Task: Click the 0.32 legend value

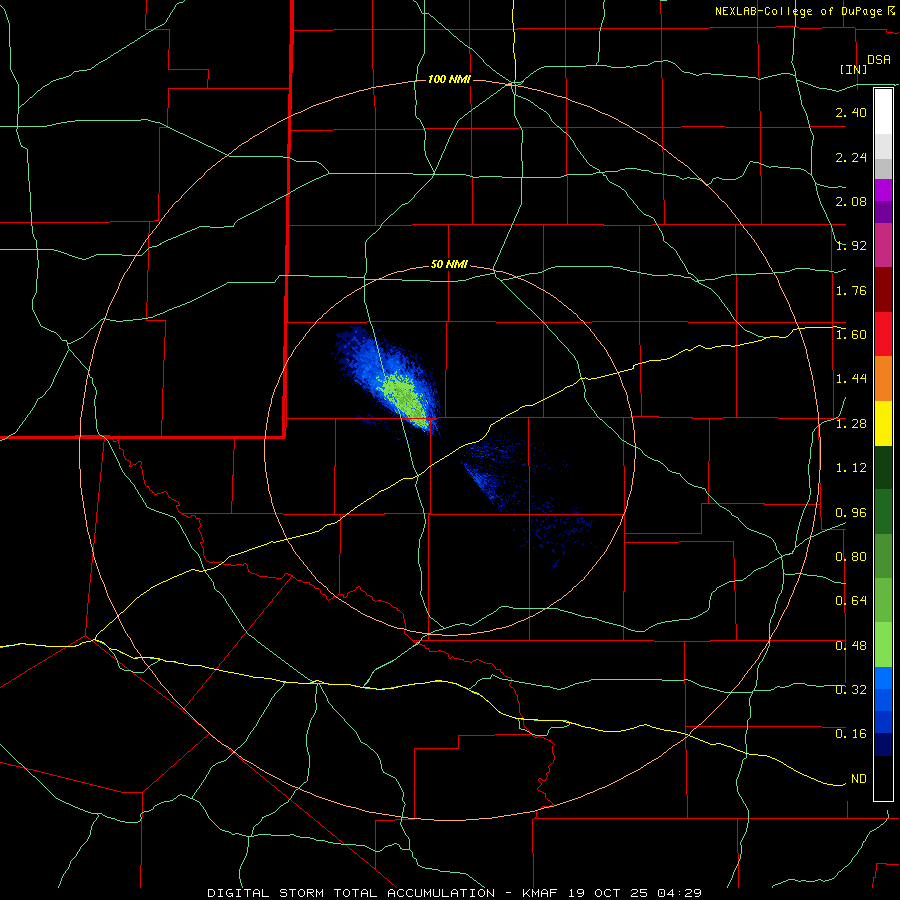Action: coord(851,689)
